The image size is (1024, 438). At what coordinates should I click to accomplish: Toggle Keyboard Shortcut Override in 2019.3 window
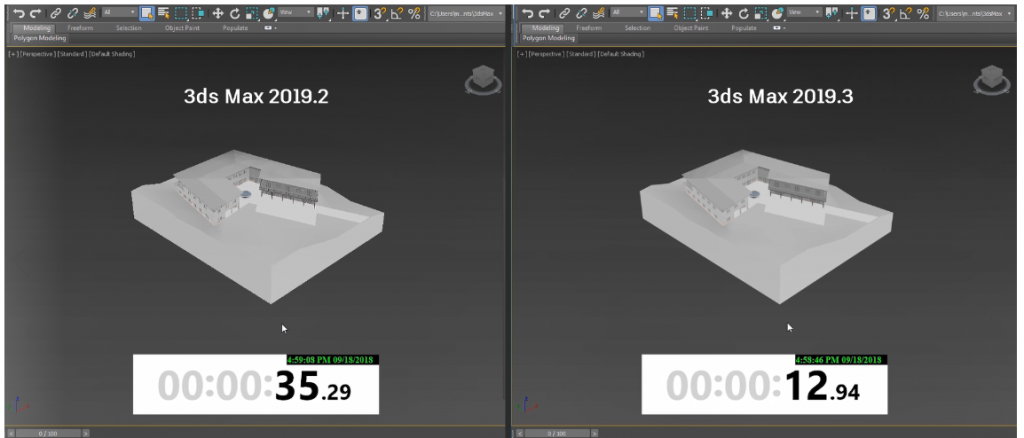click(869, 13)
